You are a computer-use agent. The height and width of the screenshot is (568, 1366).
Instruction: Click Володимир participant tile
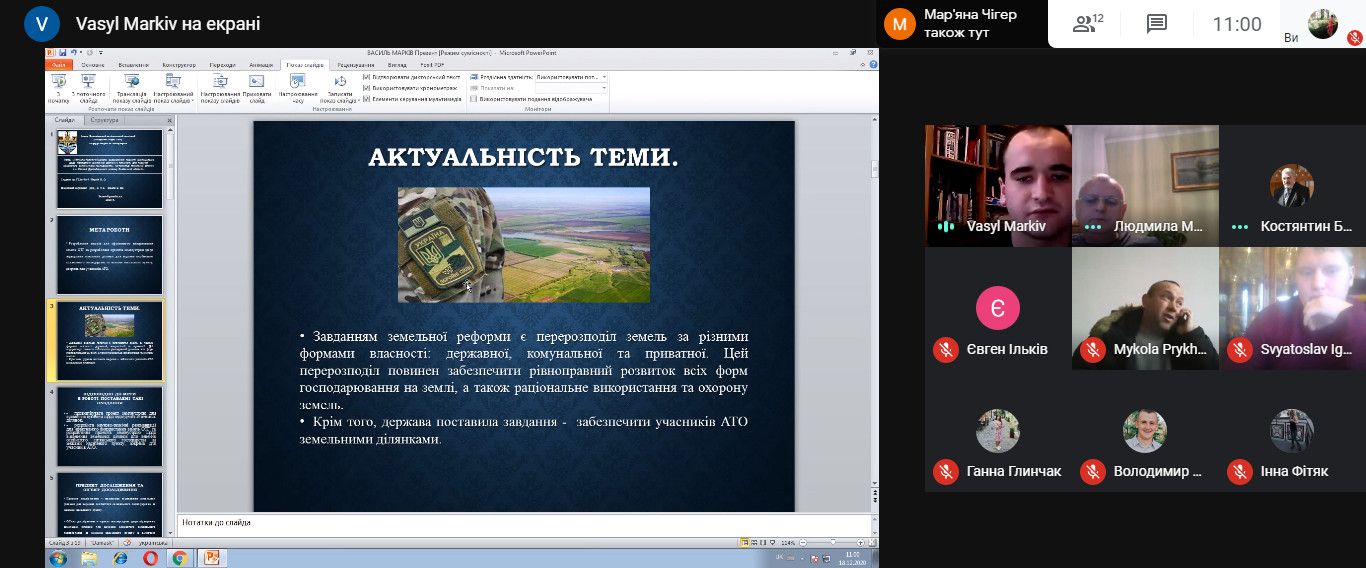(1144, 431)
